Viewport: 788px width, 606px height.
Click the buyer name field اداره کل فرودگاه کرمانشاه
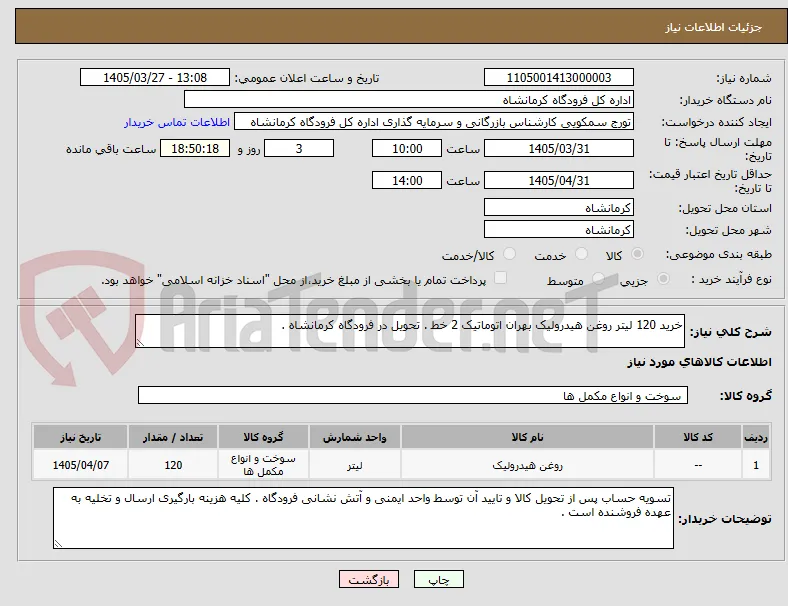coord(409,99)
